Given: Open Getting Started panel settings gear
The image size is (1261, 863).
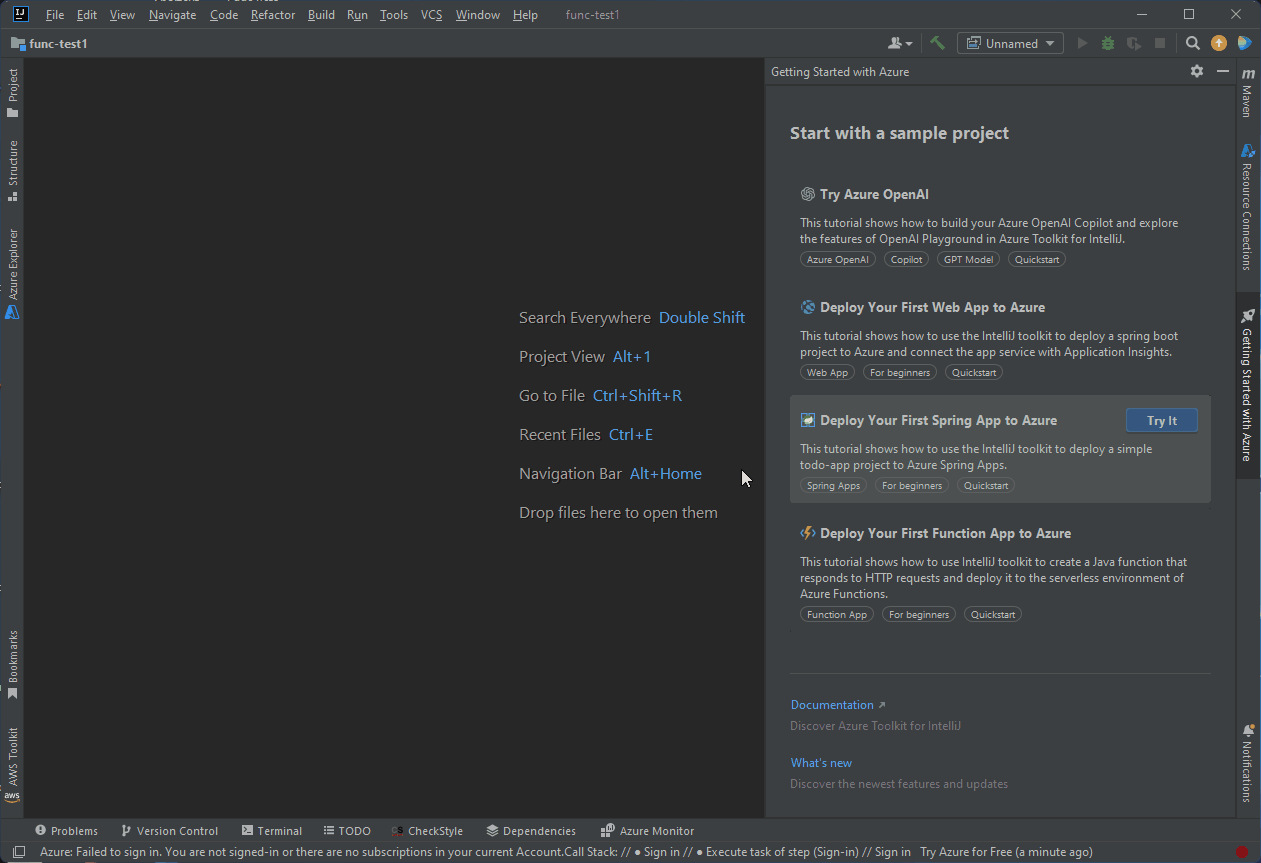Looking at the screenshot, I should pyautogui.click(x=1197, y=71).
